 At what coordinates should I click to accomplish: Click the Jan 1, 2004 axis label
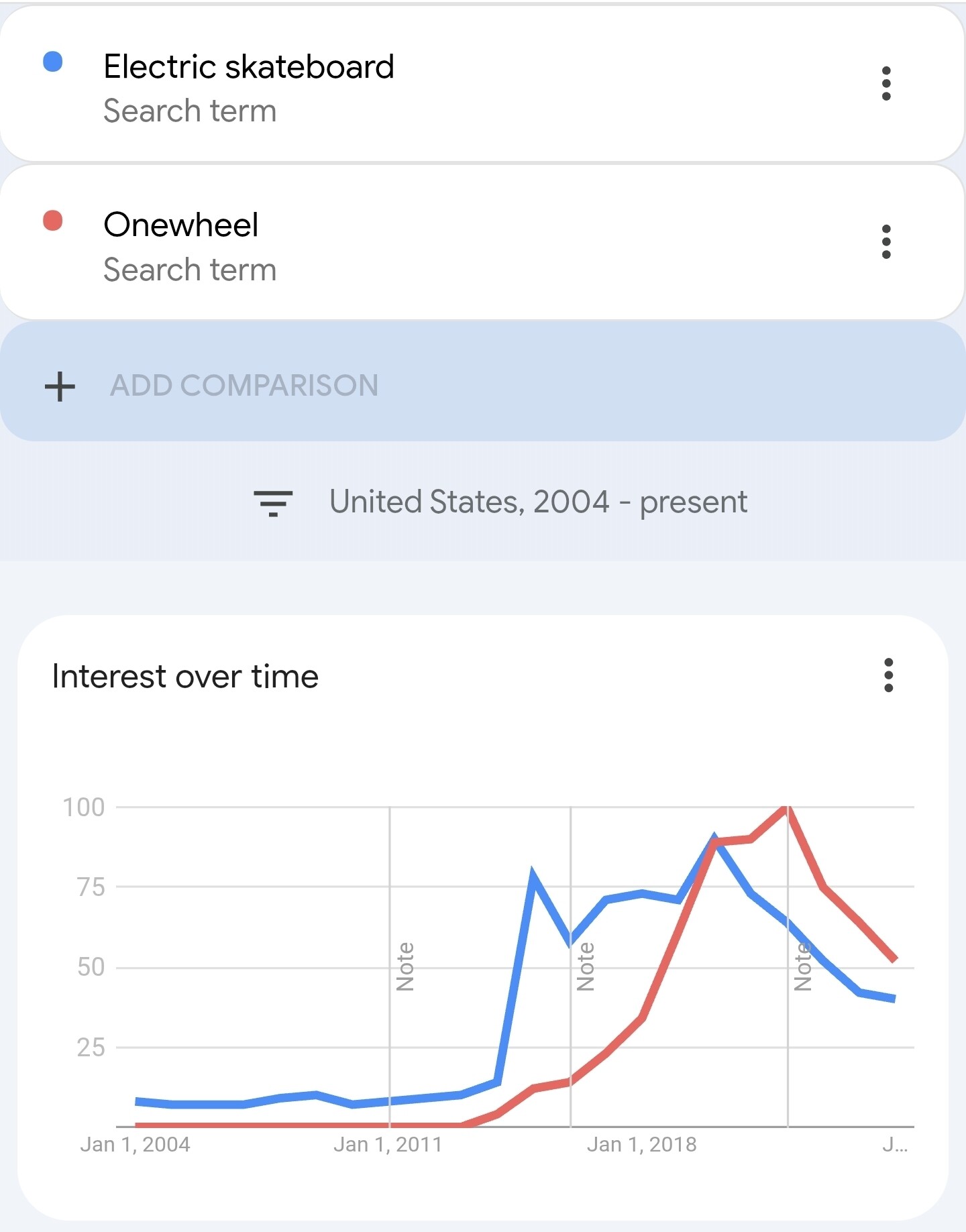(x=135, y=1144)
